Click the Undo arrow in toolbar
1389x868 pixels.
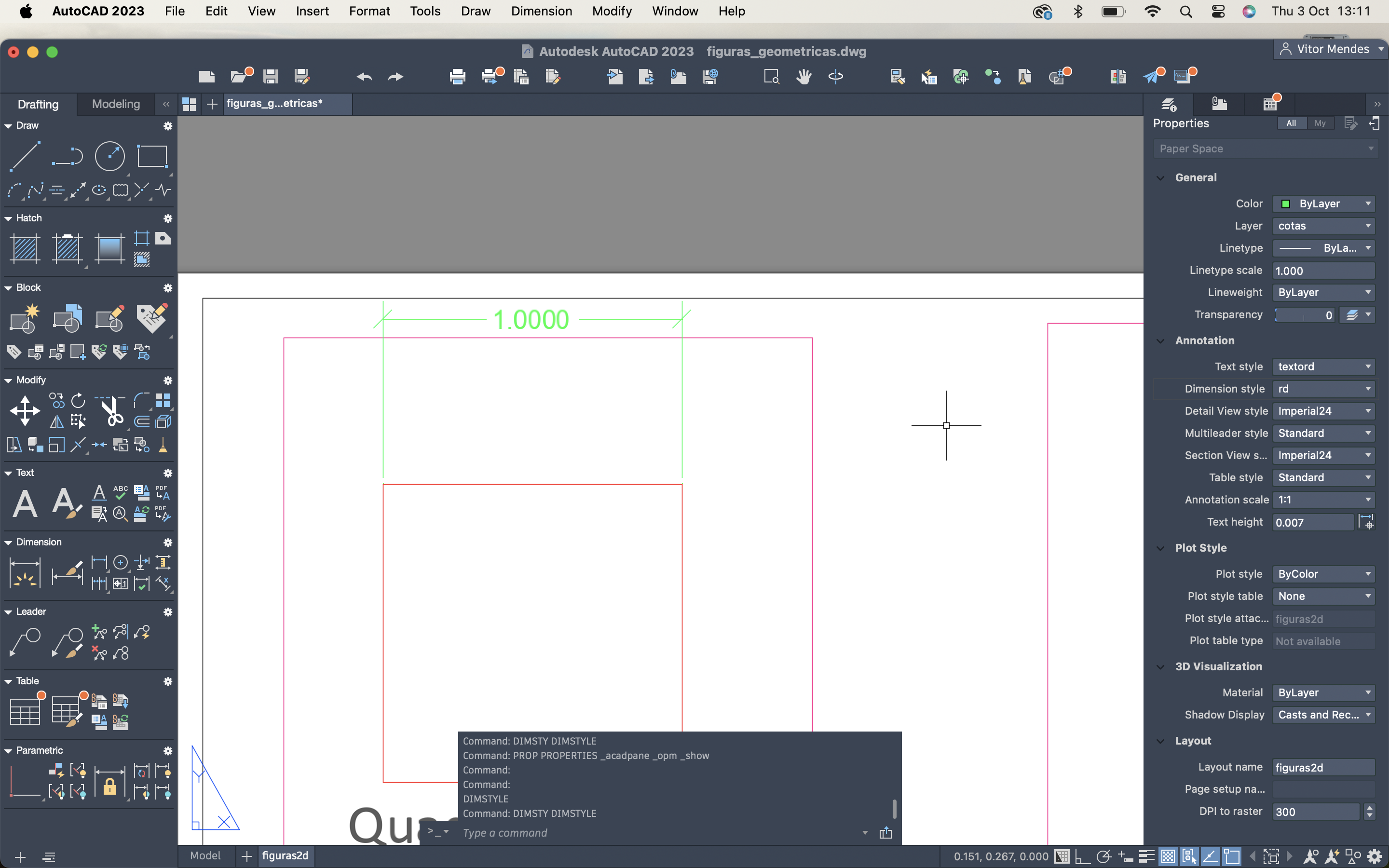[364, 76]
